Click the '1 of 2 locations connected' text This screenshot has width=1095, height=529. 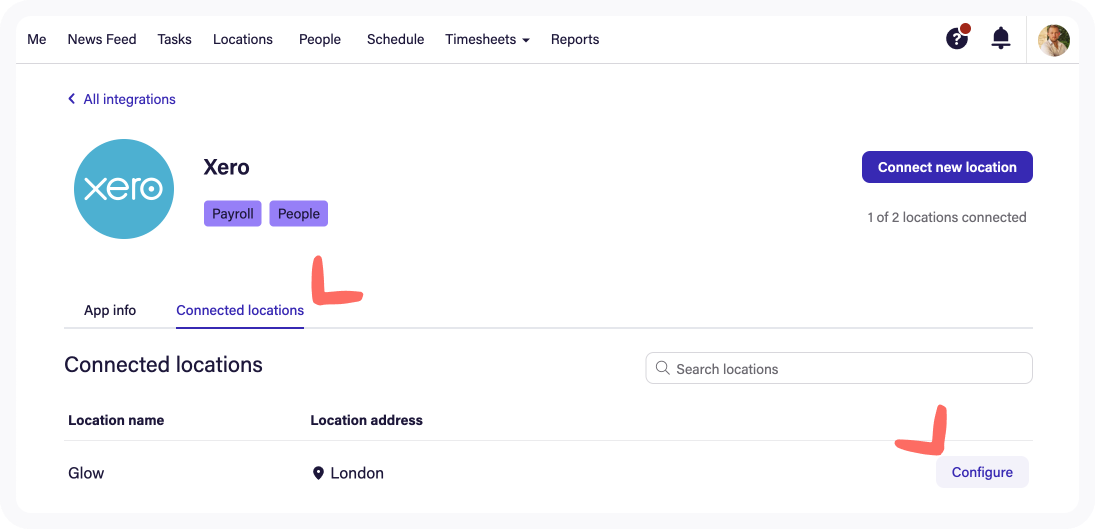[x=947, y=217]
